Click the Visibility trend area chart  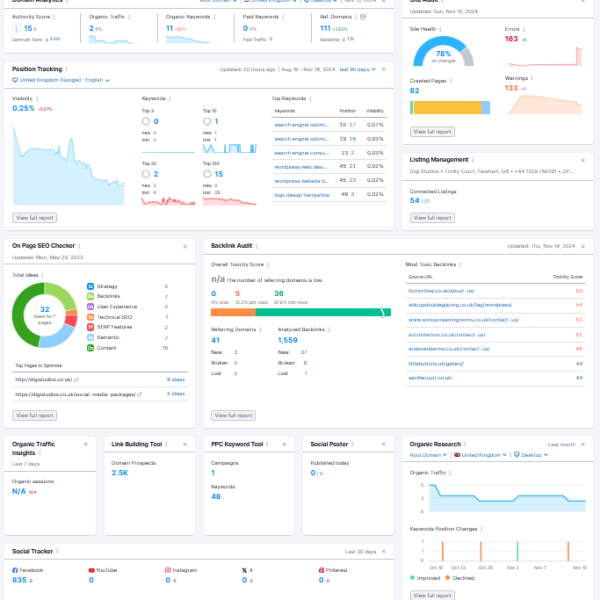pyautogui.click(x=68, y=166)
